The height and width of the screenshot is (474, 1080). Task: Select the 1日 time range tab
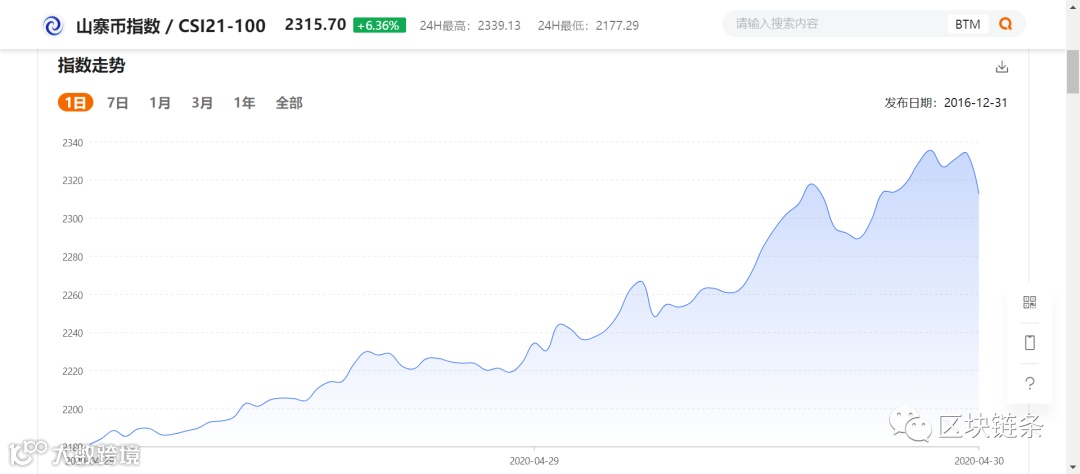(x=75, y=103)
